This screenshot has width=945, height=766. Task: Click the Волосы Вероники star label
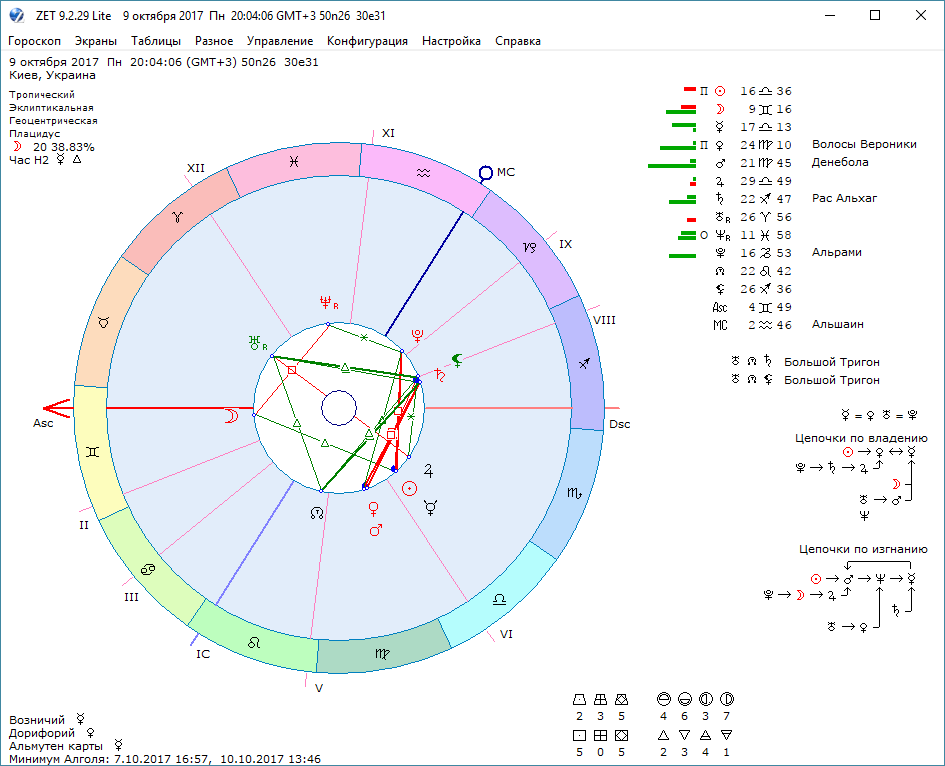(x=864, y=144)
